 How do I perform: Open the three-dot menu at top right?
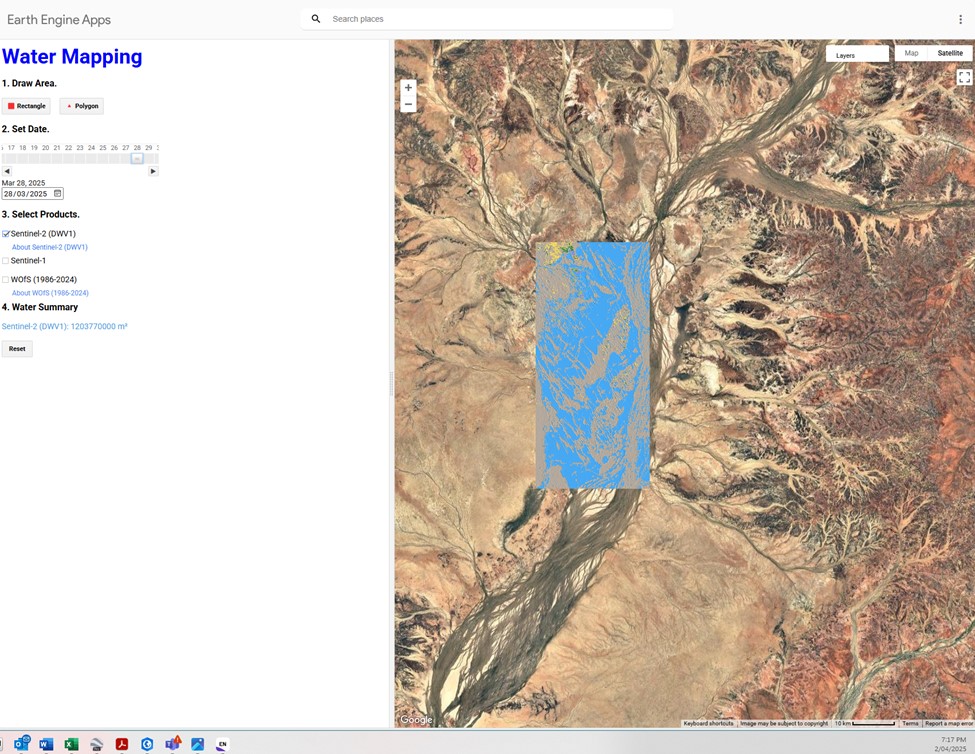click(960, 19)
